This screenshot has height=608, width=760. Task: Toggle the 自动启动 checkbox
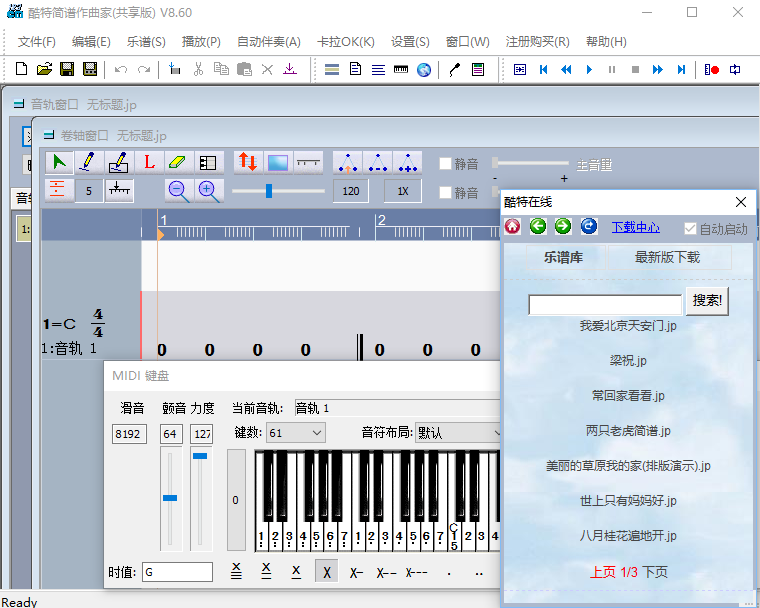690,229
